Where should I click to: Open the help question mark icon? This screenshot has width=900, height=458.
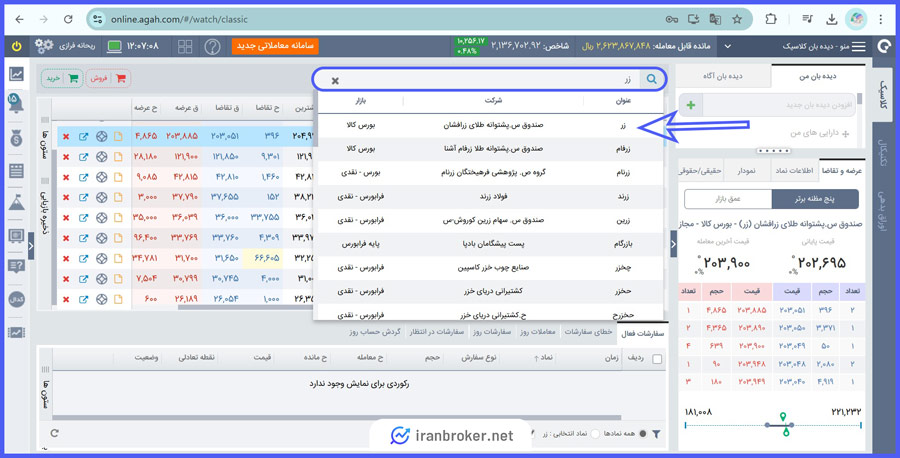212,46
